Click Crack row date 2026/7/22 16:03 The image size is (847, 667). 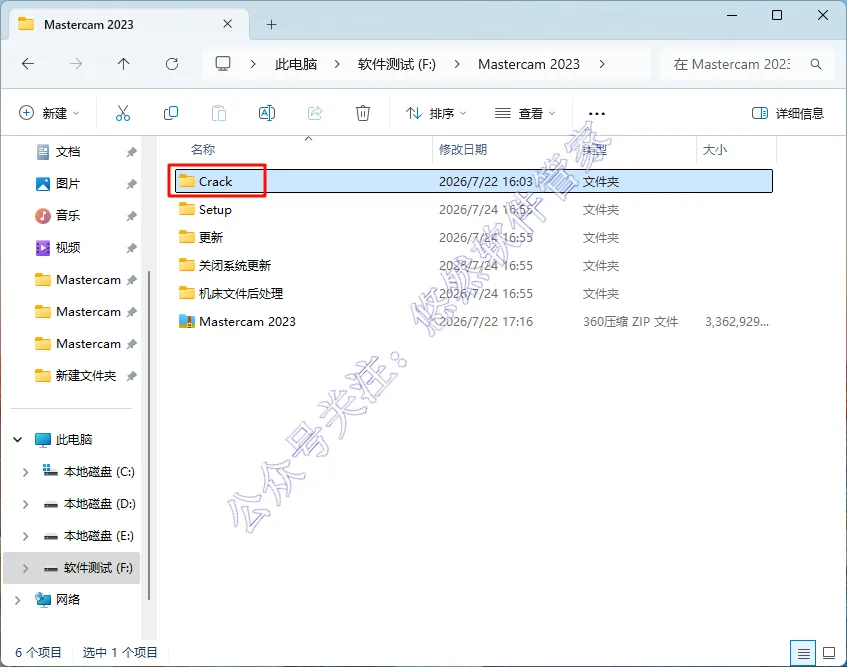pyautogui.click(x=486, y=181)
